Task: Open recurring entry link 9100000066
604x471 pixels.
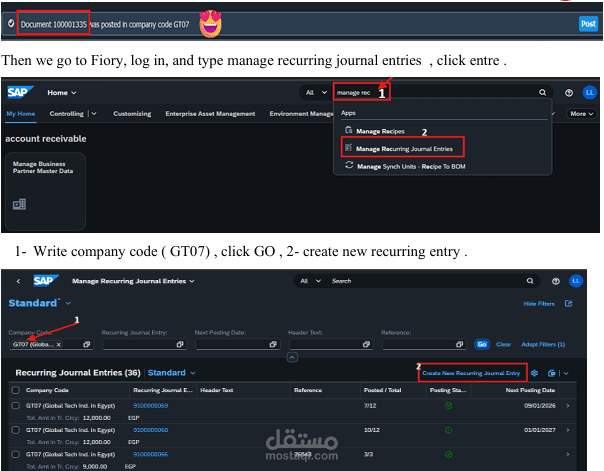Action: [x=151, y=454]
